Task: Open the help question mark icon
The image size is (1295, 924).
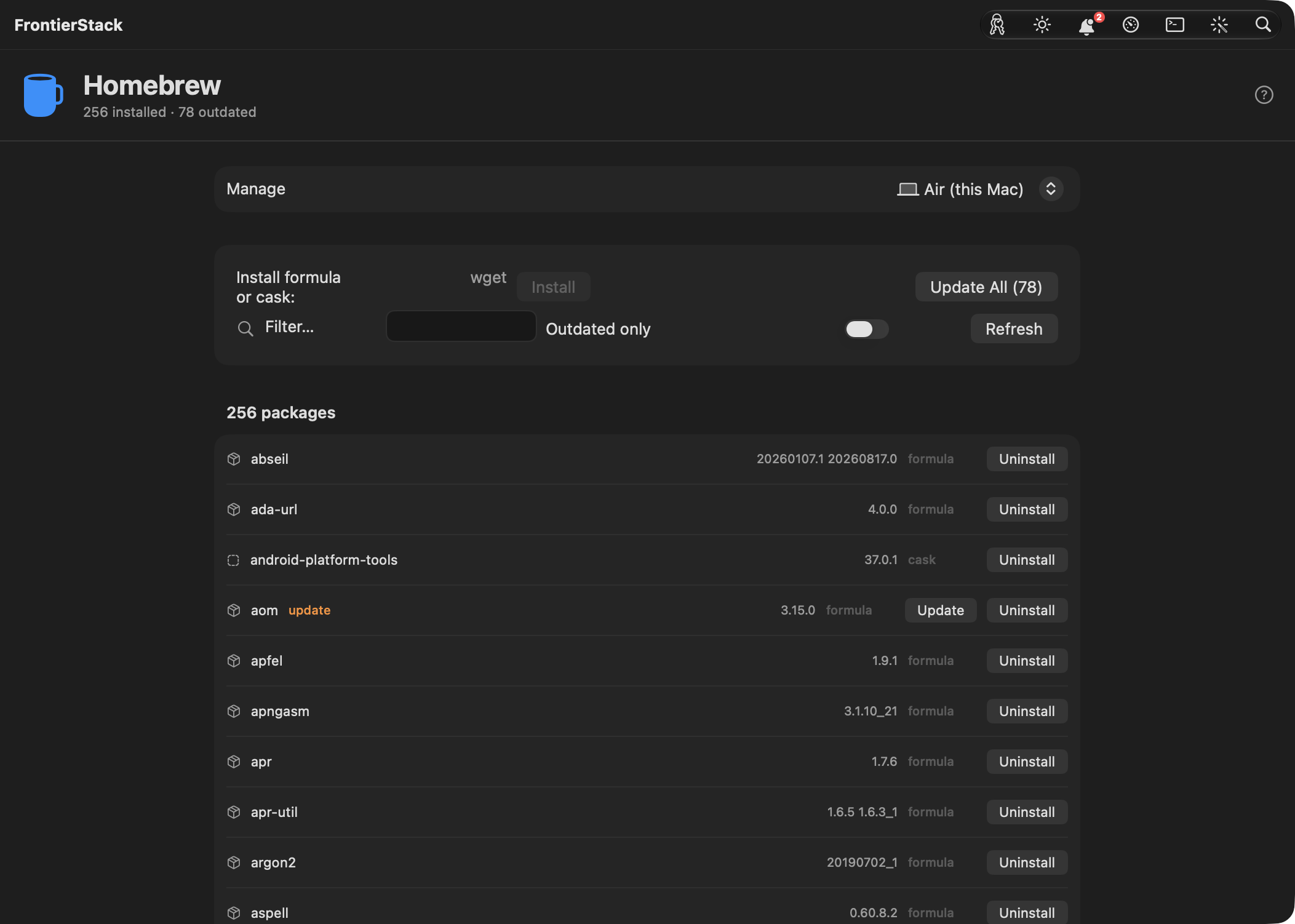Action: (1264, 95)
